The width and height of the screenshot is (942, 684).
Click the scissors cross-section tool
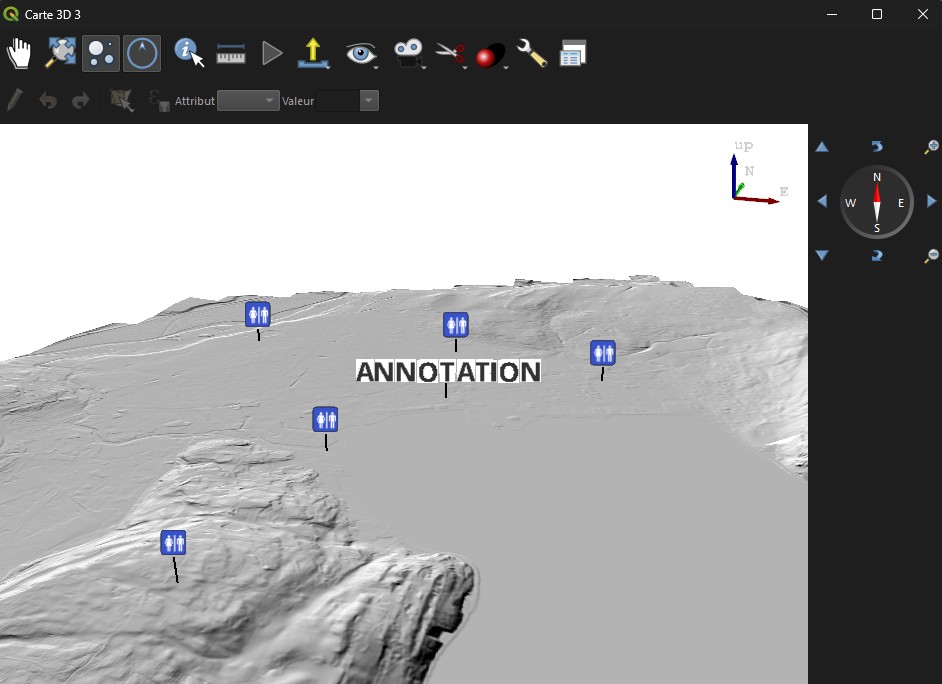tap(449, 53)
